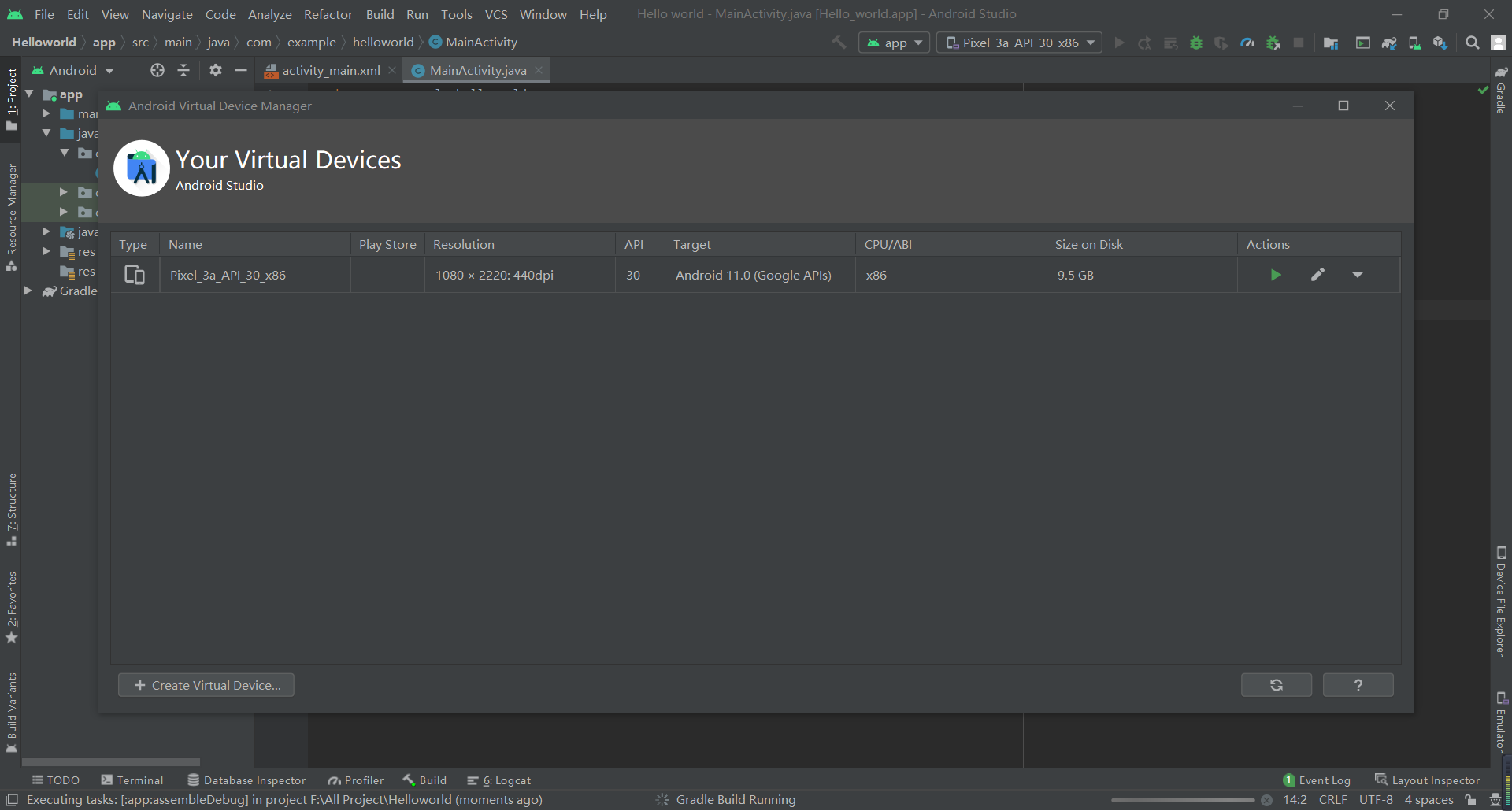
Task: Launch the Pixel_3a_API_30_x86 AVD with the green play icon
Action: click(1276, 275)
